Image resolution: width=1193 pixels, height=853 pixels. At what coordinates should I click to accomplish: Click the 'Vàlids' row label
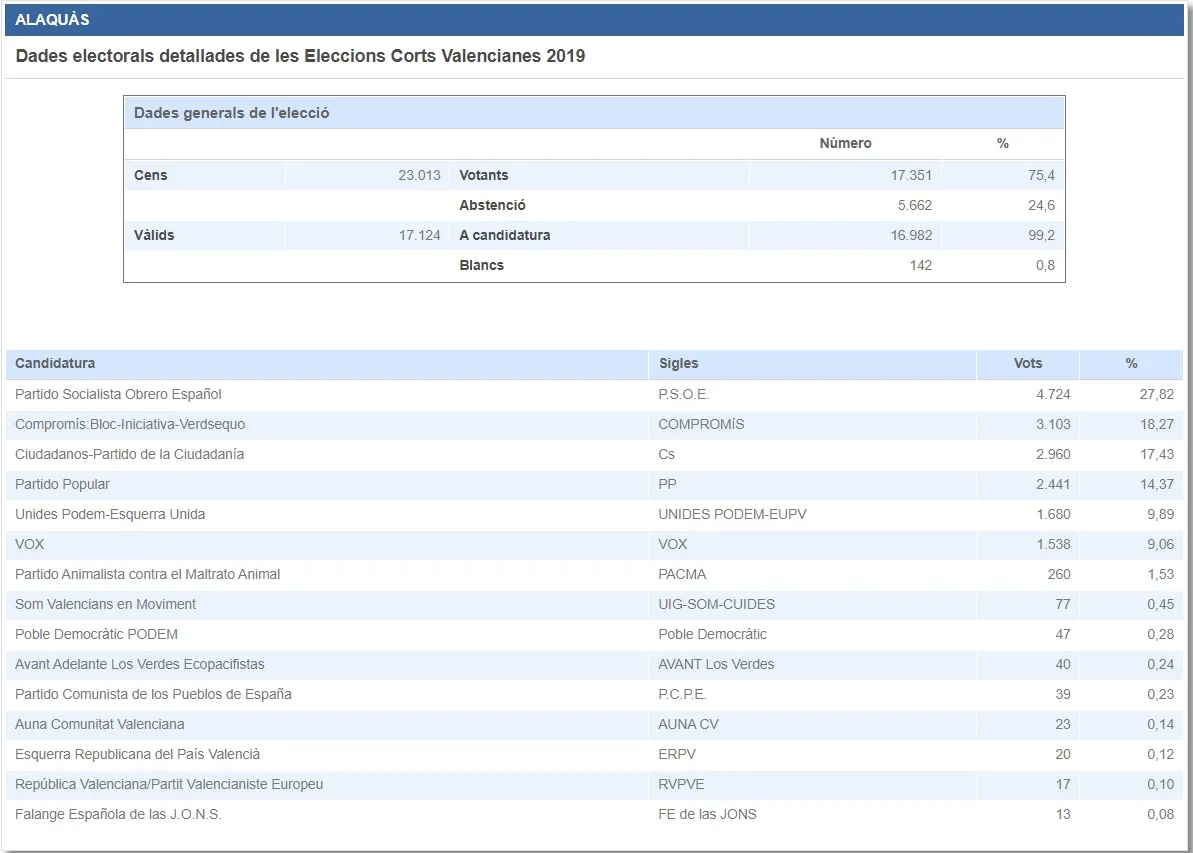(154, 235)
